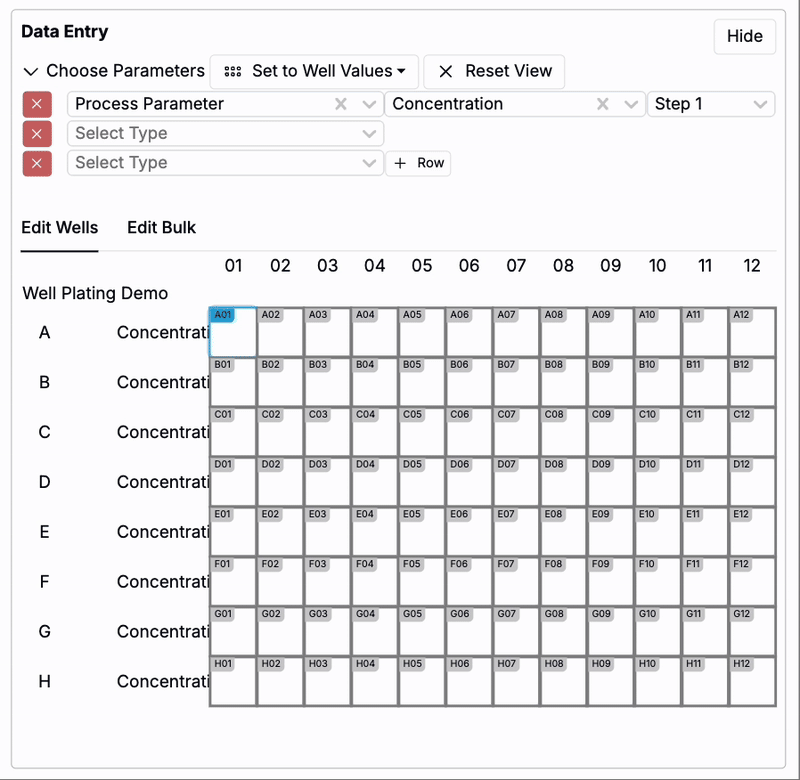Clear the Concentration selection
This screenshot has width=800, height=780.
(x=603, y=104)
